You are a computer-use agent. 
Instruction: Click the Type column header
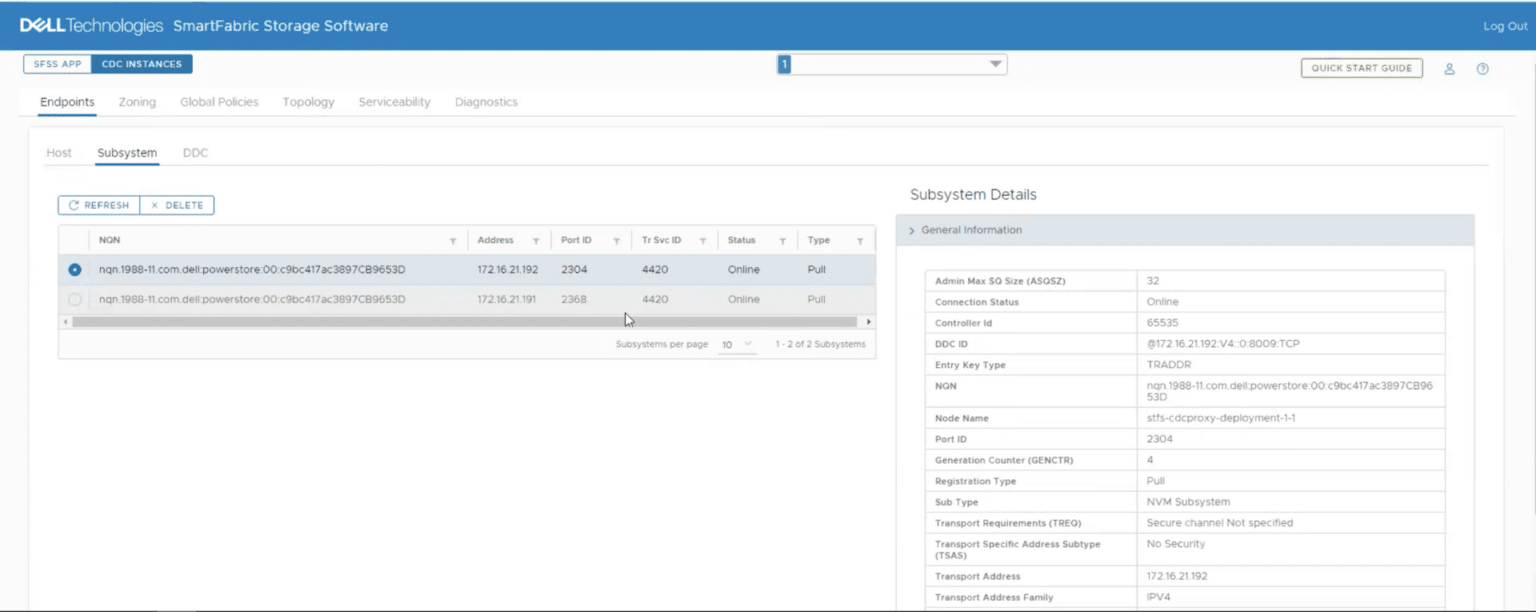click(x=818, y=240)
